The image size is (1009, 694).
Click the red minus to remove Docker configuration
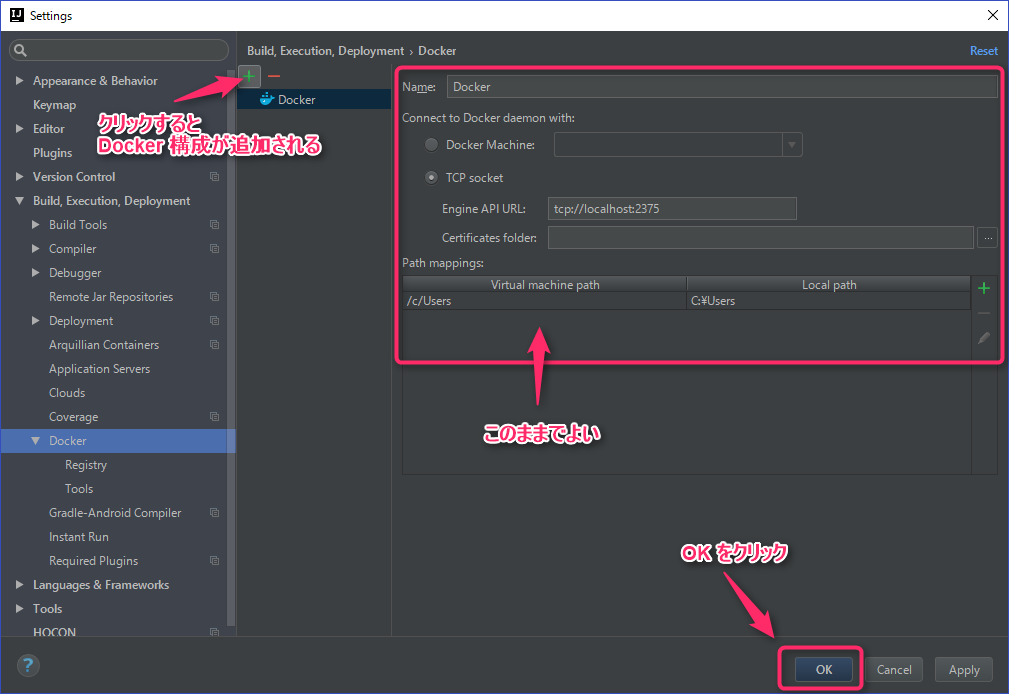click(x=274, y=76)
